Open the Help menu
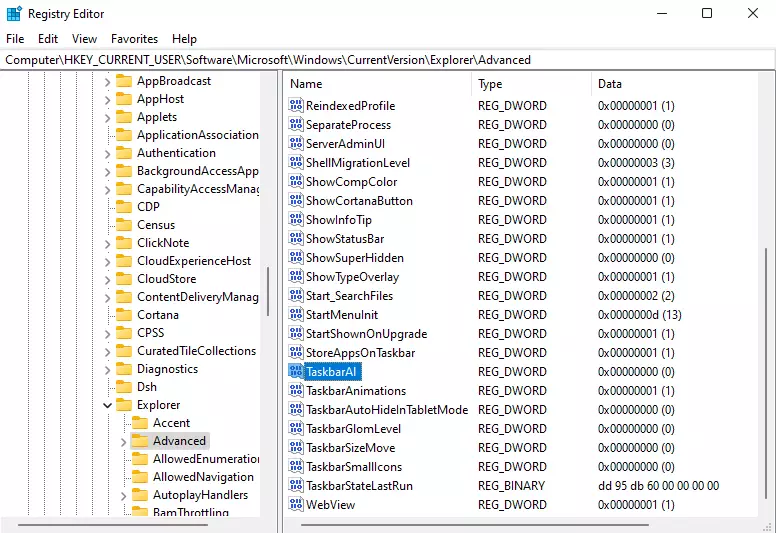This screenshot has width=776, height=533. click(x=184, y=39)
